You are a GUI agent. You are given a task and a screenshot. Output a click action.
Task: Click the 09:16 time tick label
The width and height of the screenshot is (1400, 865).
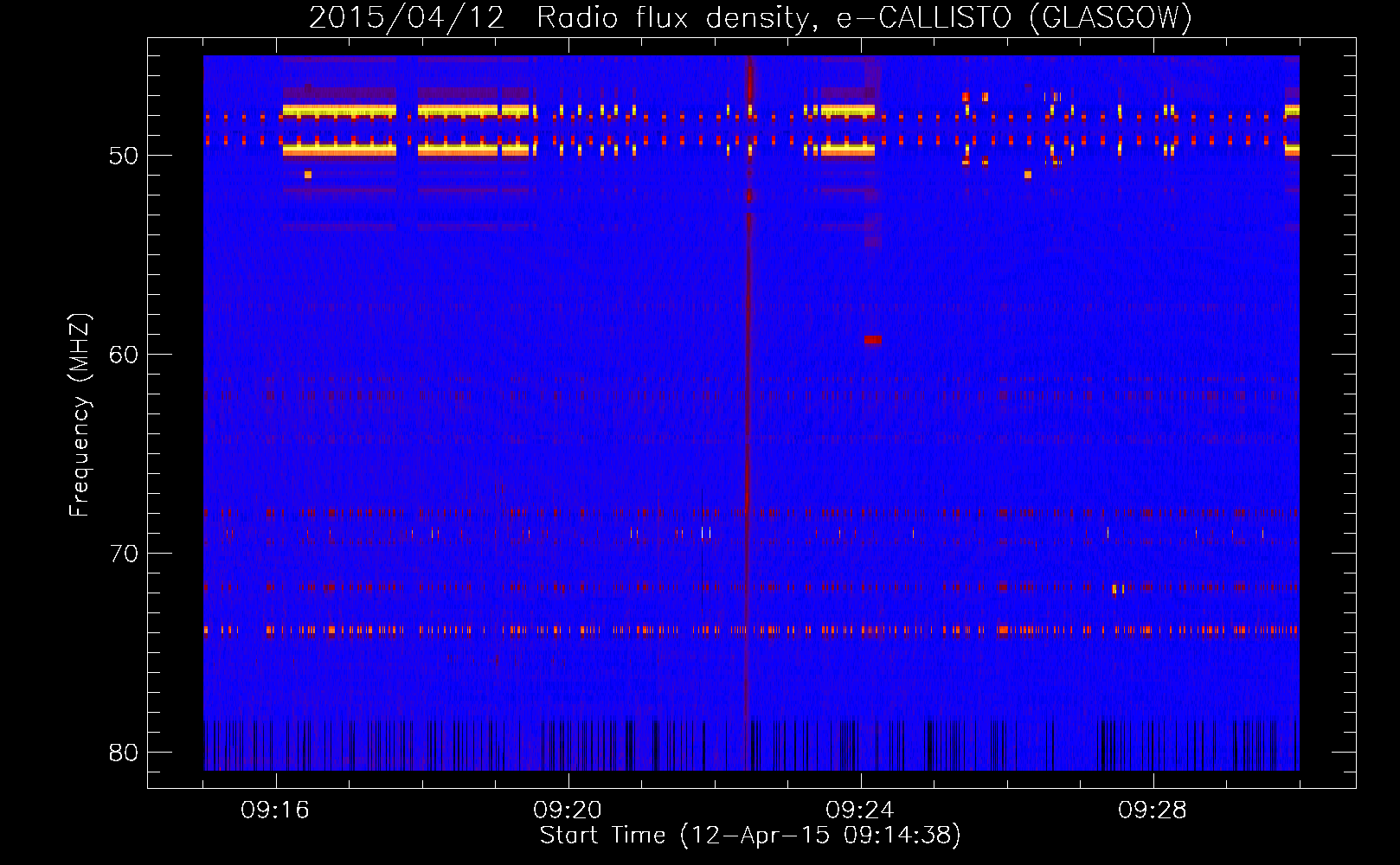275,811
